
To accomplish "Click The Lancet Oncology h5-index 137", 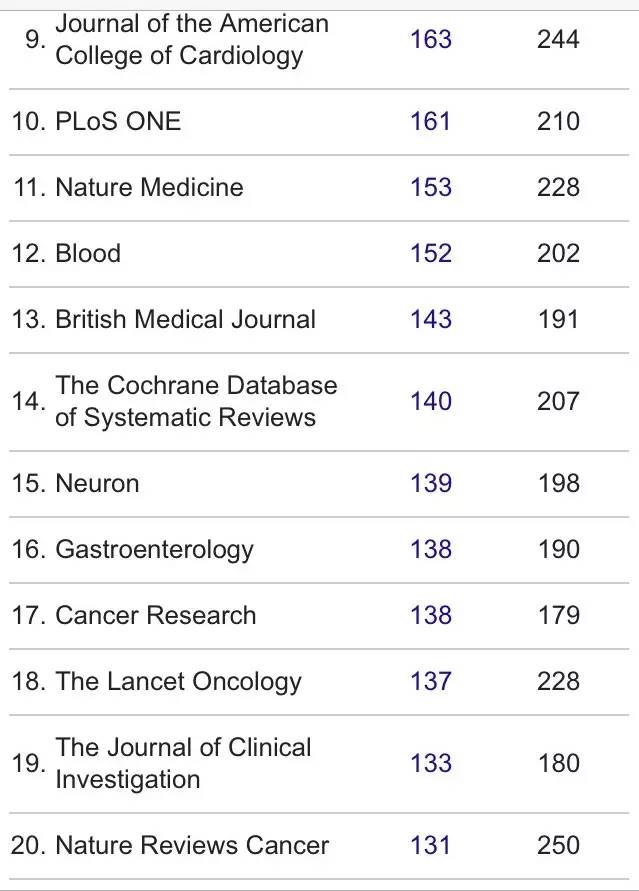I will coord(431,682).
